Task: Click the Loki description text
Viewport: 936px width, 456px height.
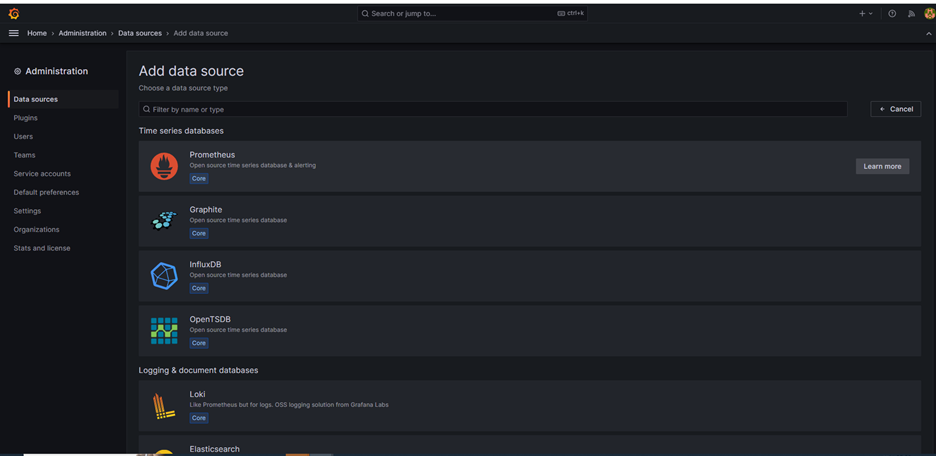Action: 289,405
